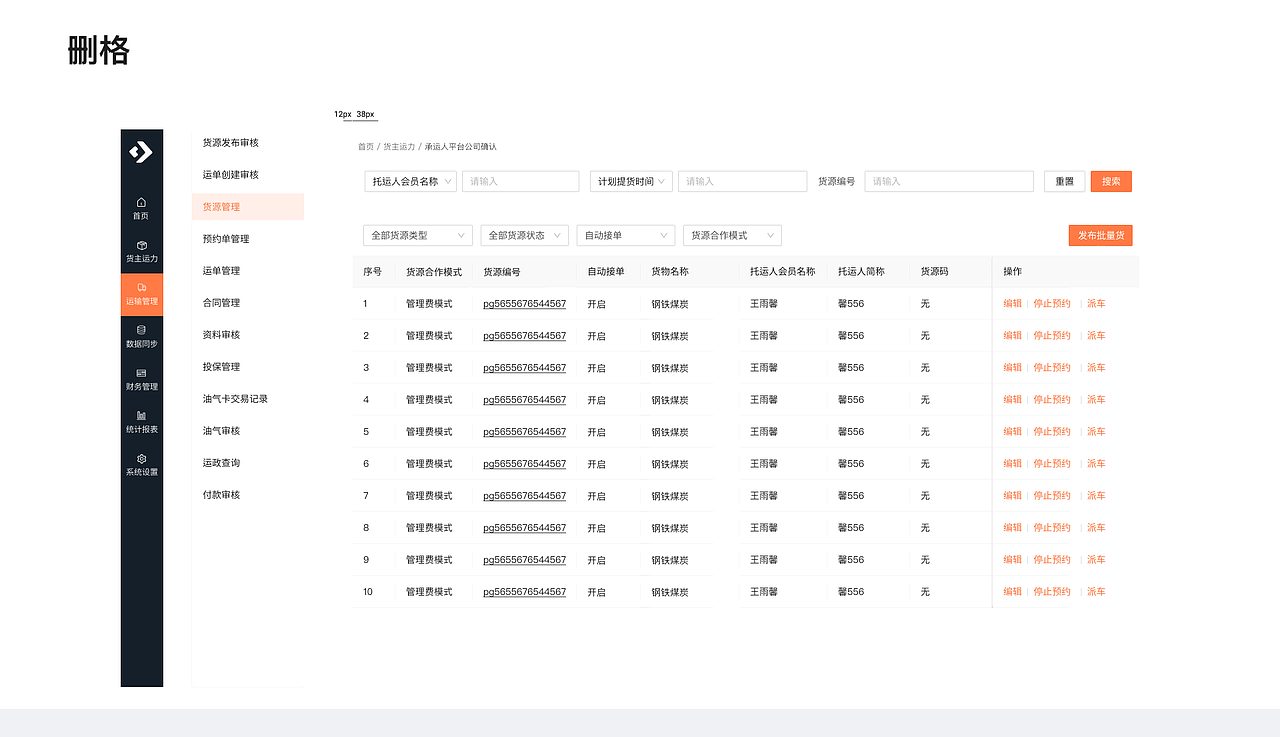Open 全部货源类型 filter dropdown
The image size is (1280, 737).
(x=418, y=235)
